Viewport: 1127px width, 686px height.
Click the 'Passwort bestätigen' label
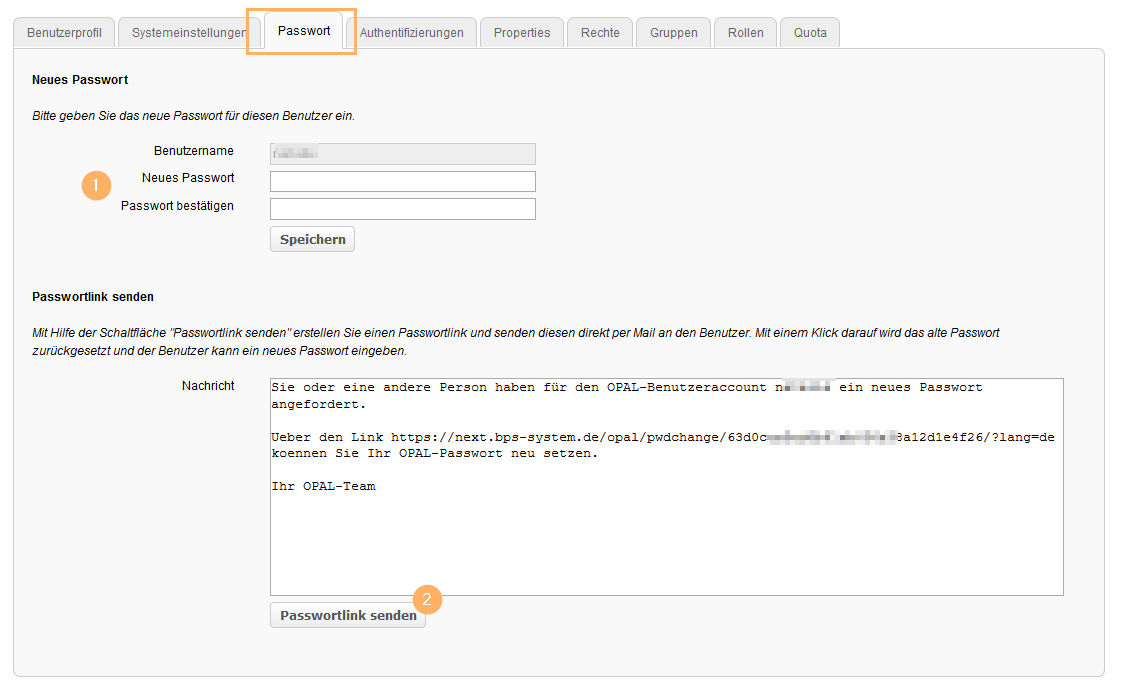tap(177, 206)
